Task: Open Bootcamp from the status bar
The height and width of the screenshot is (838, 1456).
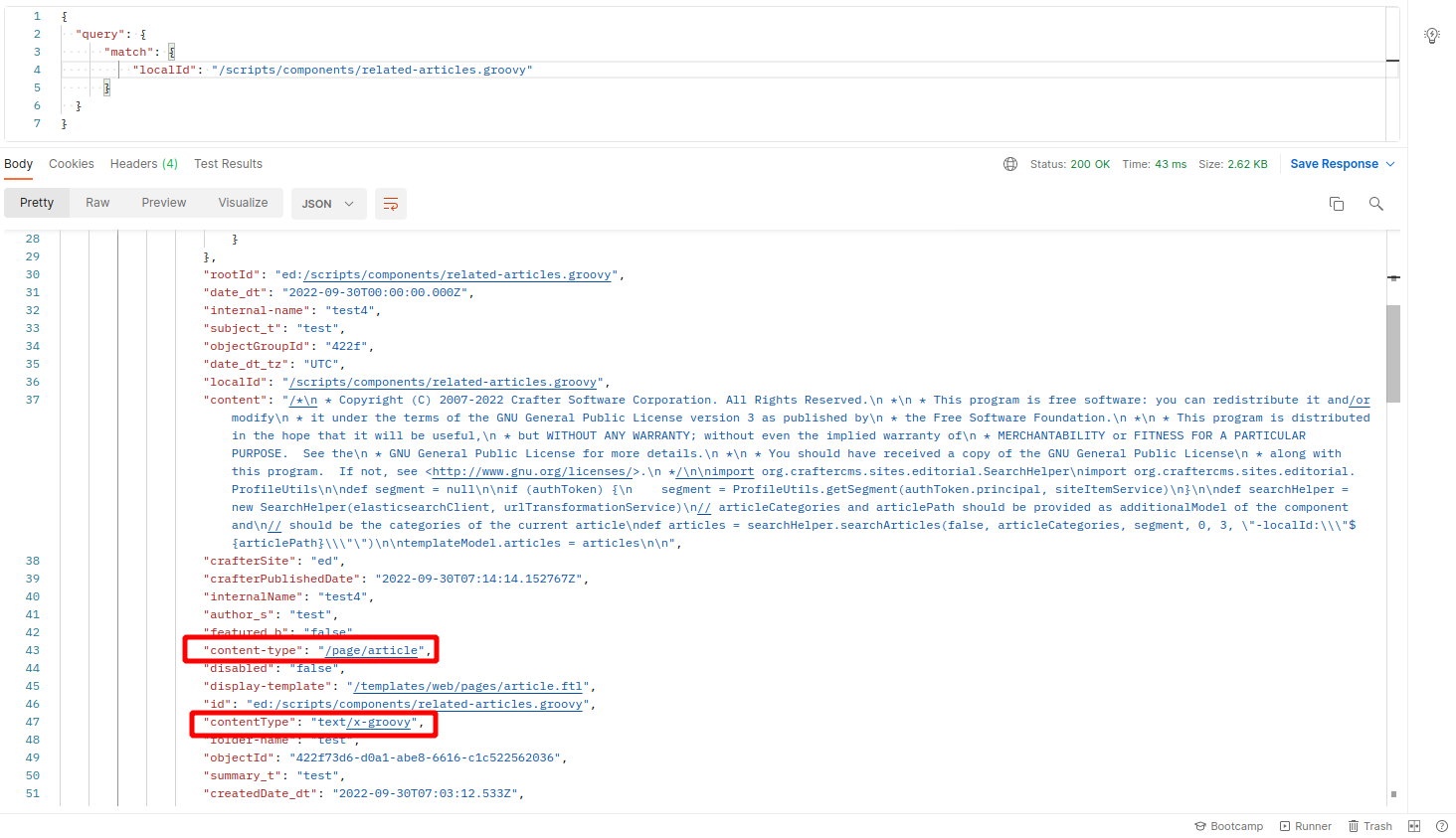Action: [x=1229, y=825]
